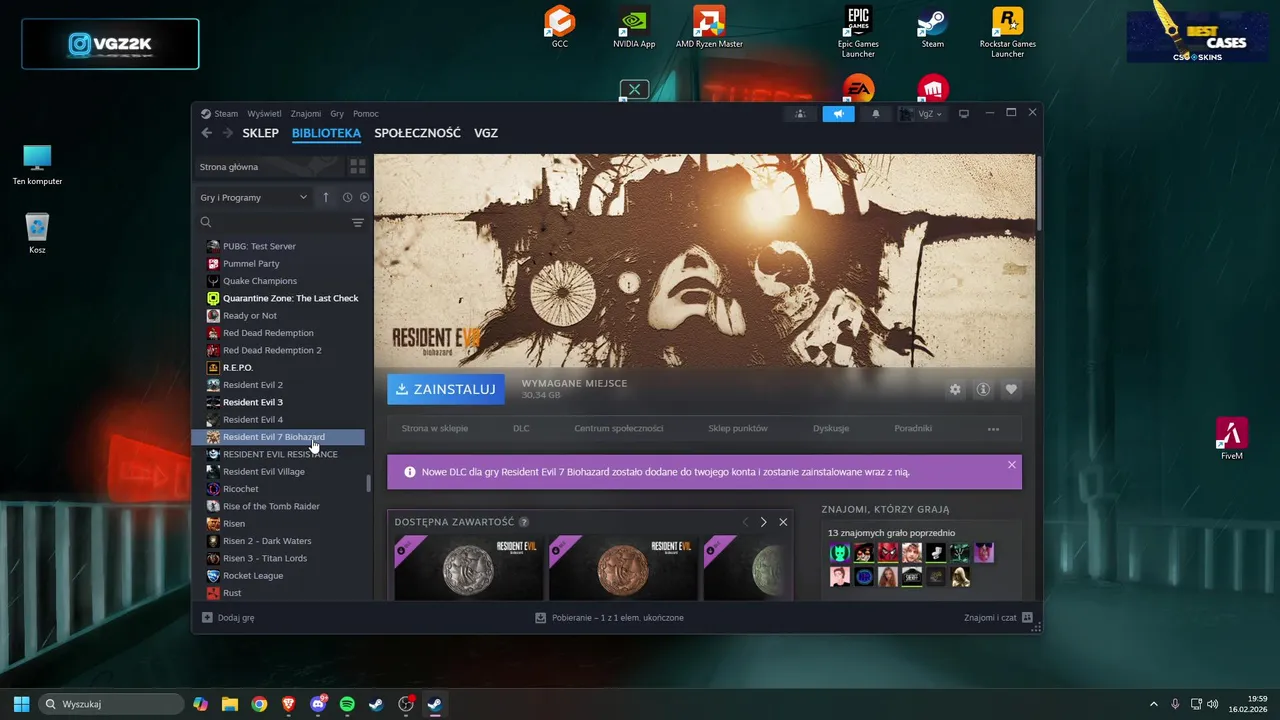Select Ready or Not in library
Image resolution: width=1280 pixels, height=720 pixels.
[250, 316]
